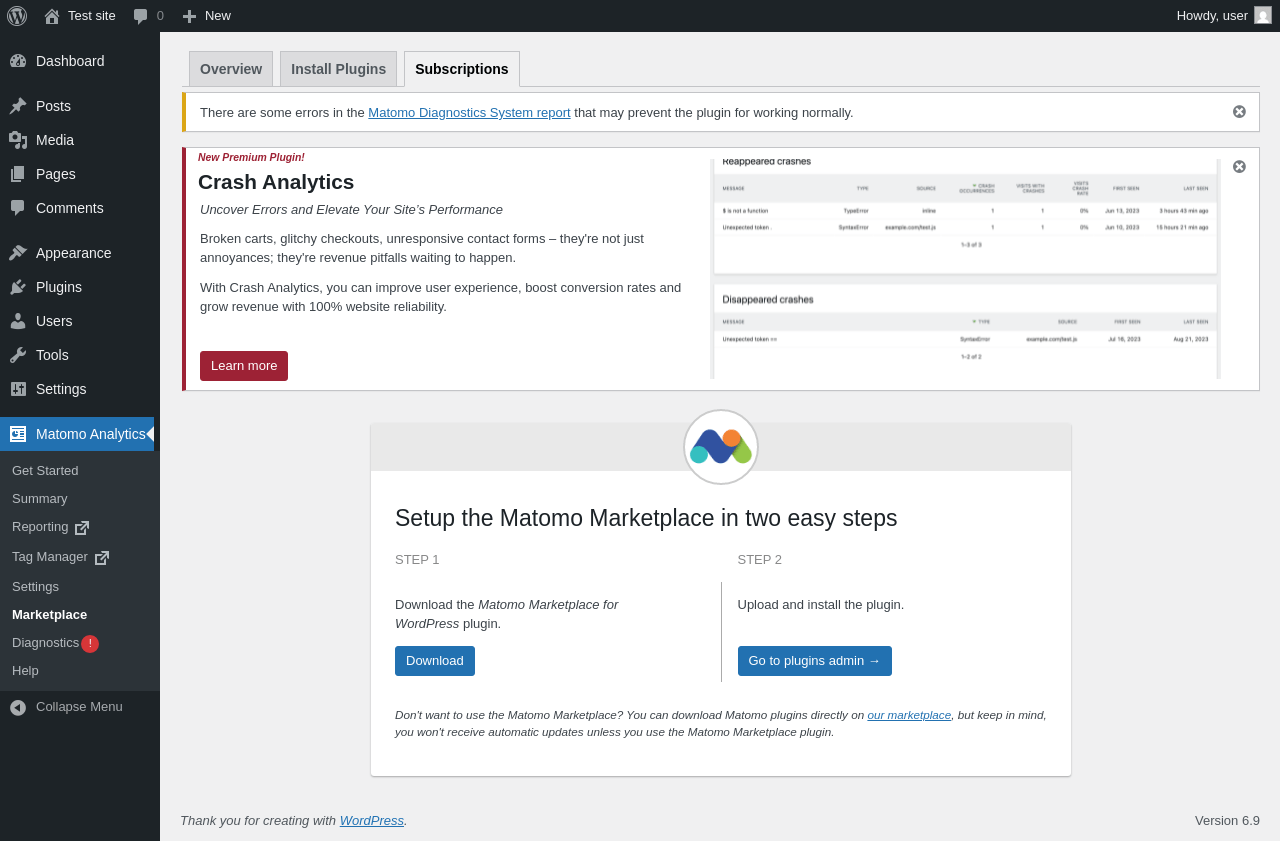Click the Matomo logo circle

[x=721, y=447]
